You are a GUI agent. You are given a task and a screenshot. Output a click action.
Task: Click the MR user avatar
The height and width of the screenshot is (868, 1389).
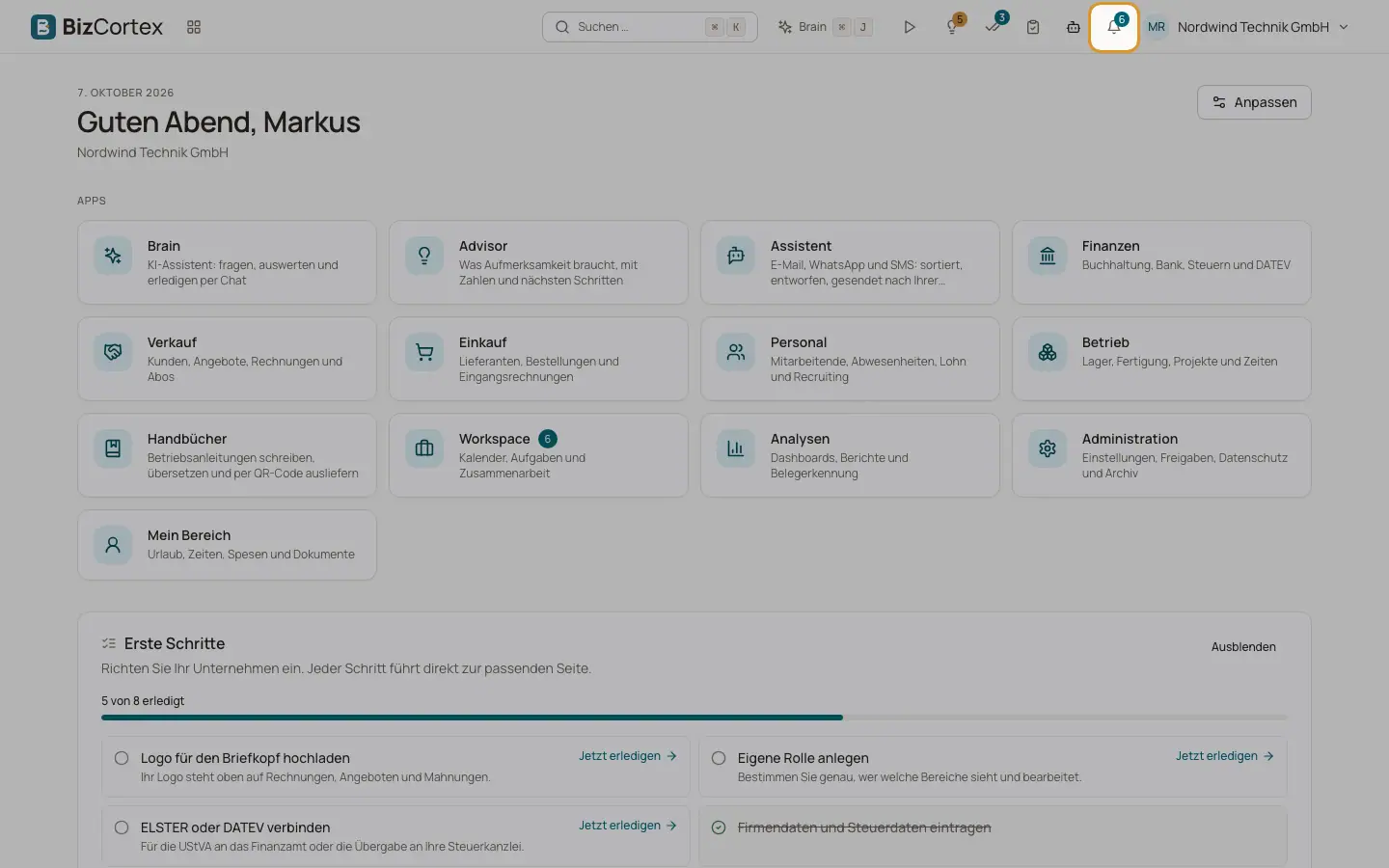tap(1156, 27)
